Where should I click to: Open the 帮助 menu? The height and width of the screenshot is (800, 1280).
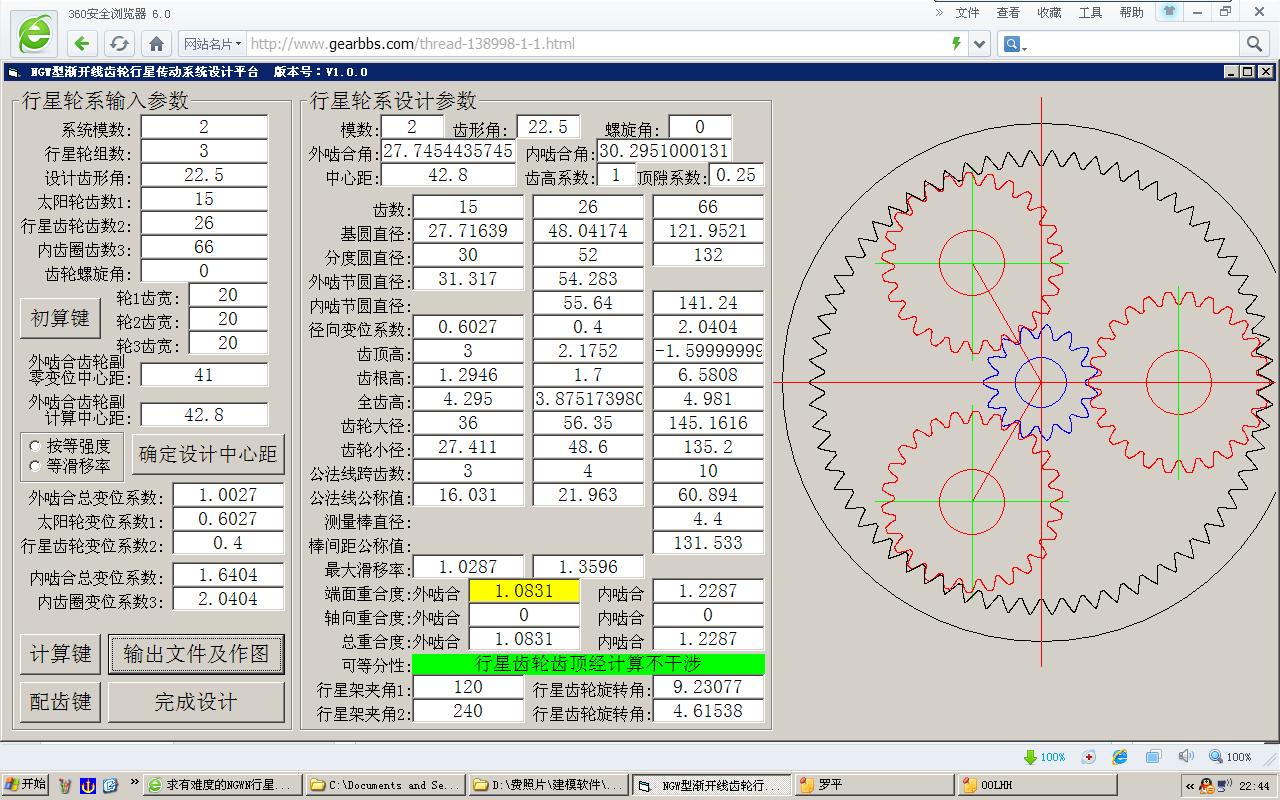tap(1131, 12)
